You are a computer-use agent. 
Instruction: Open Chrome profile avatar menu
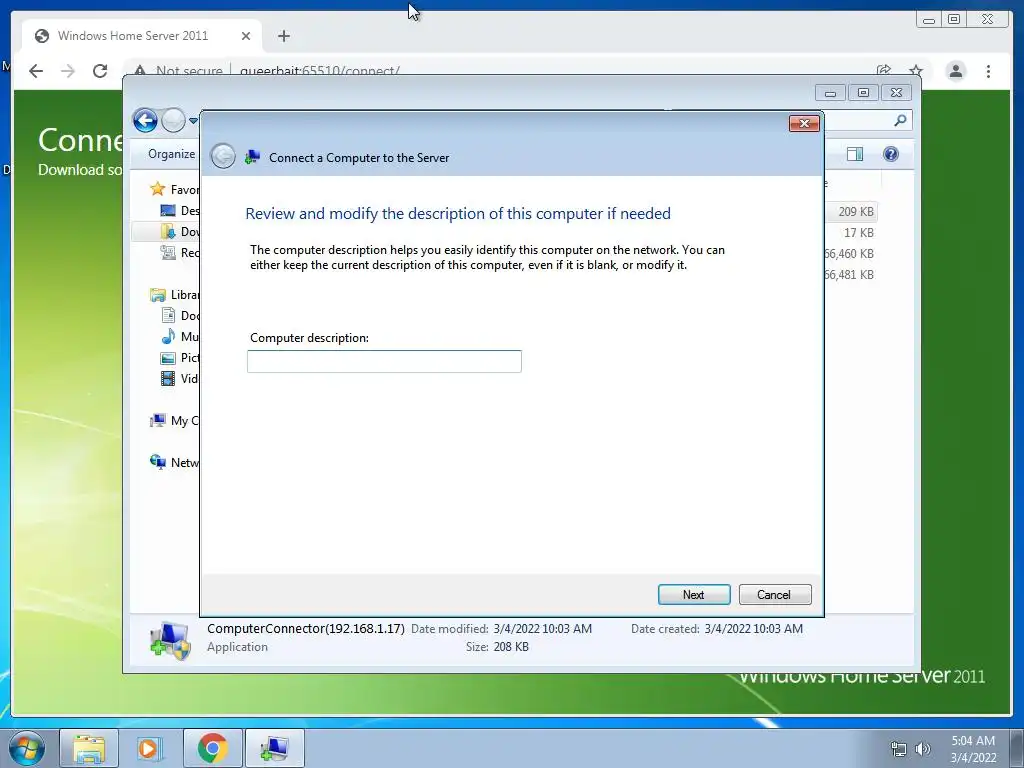pos(955,71)
